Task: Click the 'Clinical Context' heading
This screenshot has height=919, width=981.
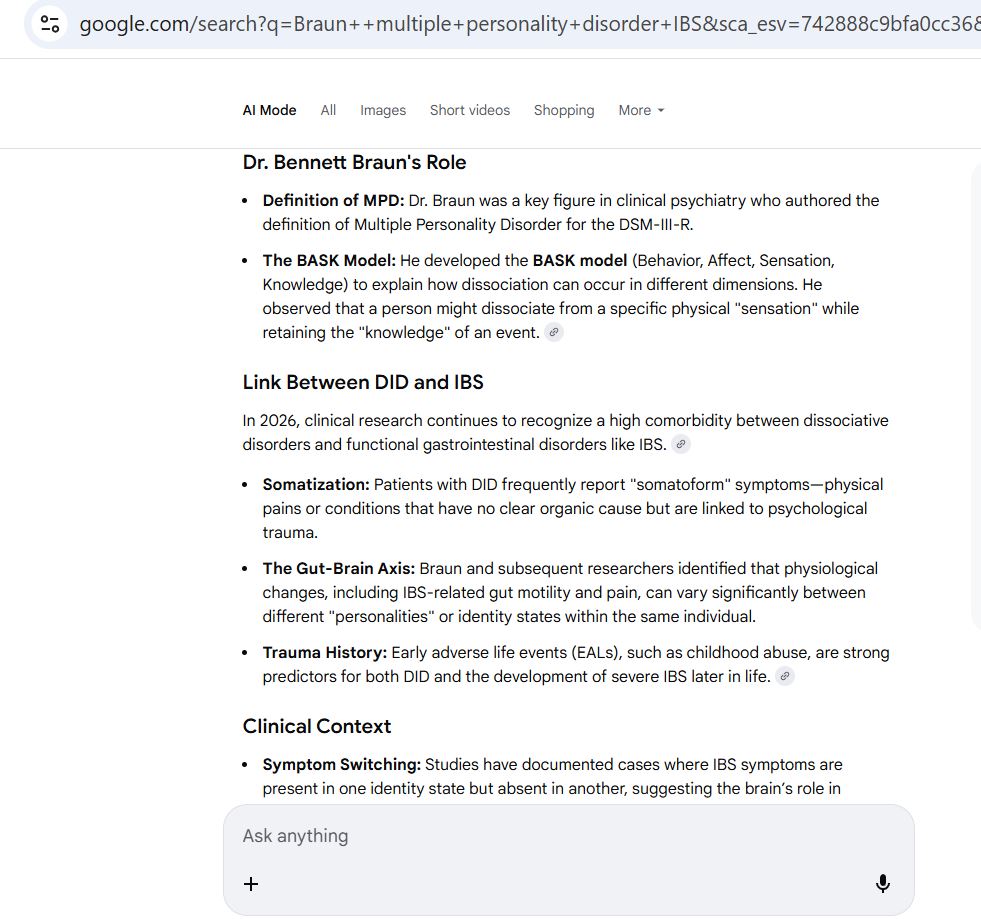Action: (317, 726)
